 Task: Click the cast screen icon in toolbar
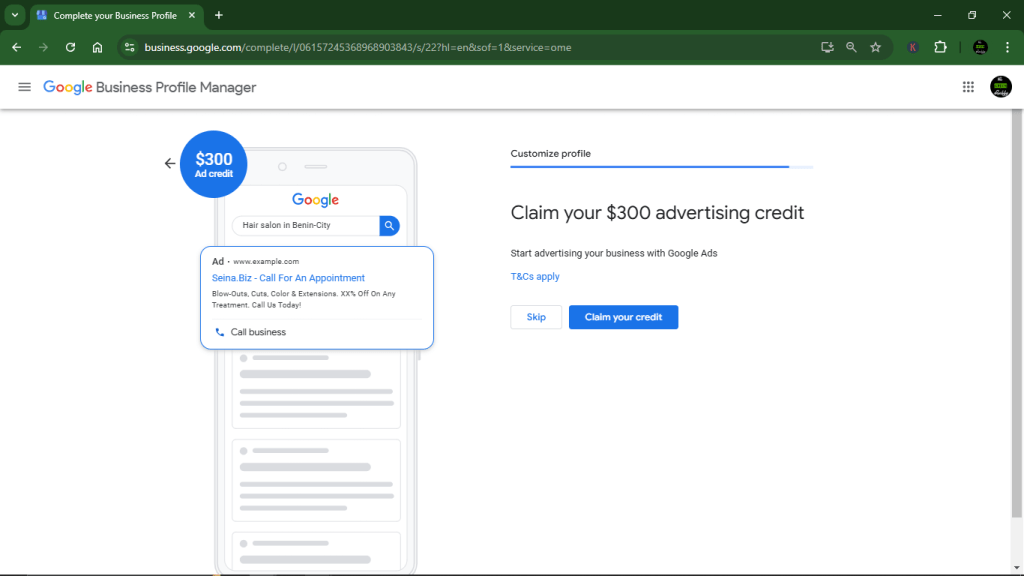(x=827, y=46)
